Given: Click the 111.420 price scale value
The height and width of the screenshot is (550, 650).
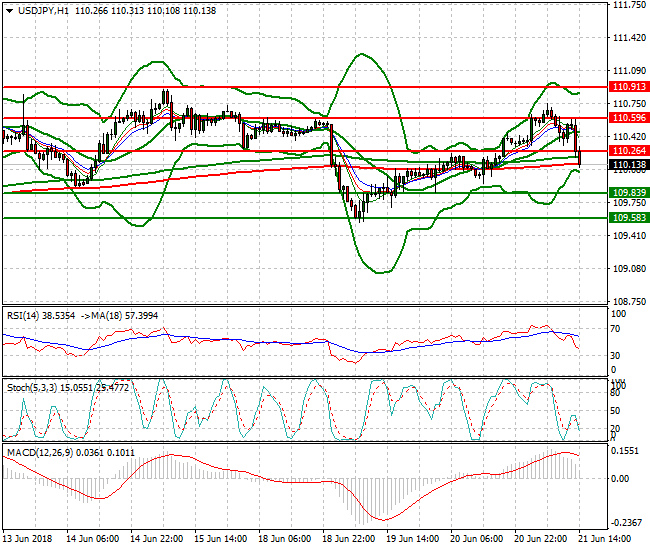Looking at the screenshot, I should (x=629, y=38).
